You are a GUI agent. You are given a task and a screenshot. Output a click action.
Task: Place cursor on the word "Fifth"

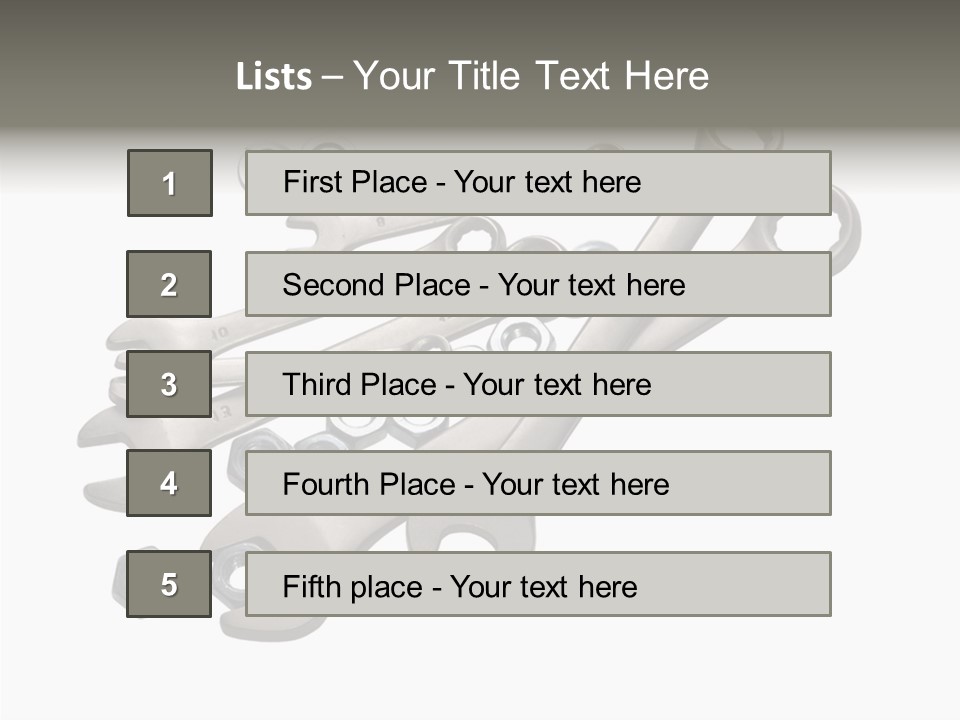311,586
